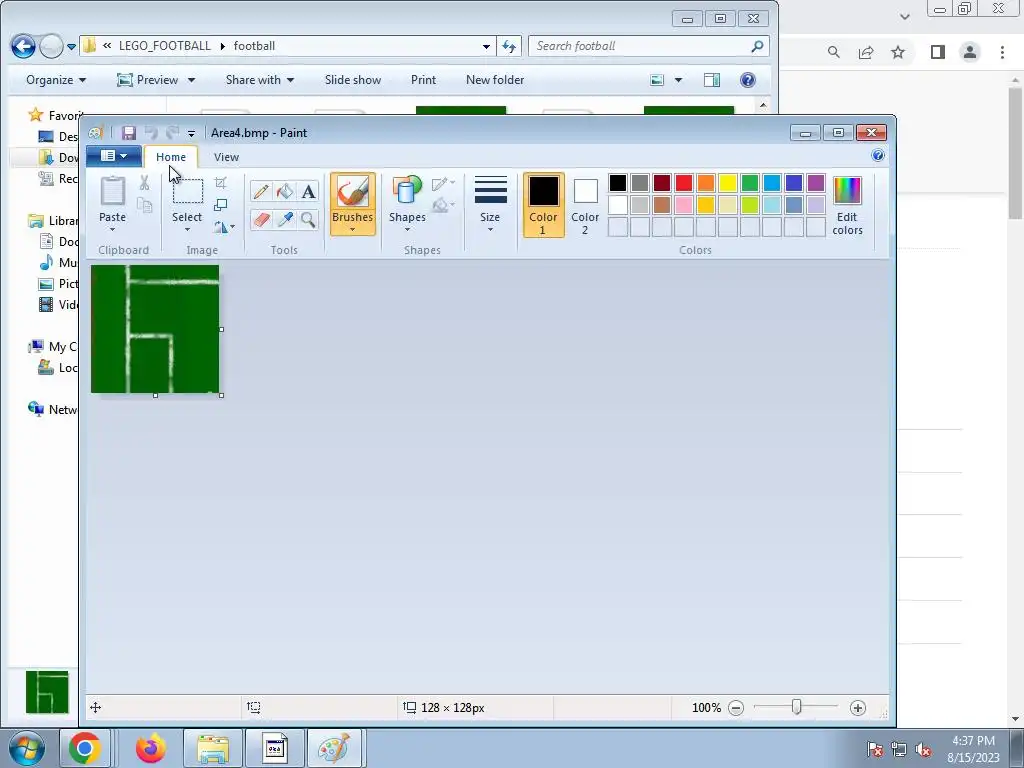Image resolution: width=1024 pixels, height=768 pixels.
Task: Click the taskbar clock showing 4:37 PM
Action: (x=973, y=741)
